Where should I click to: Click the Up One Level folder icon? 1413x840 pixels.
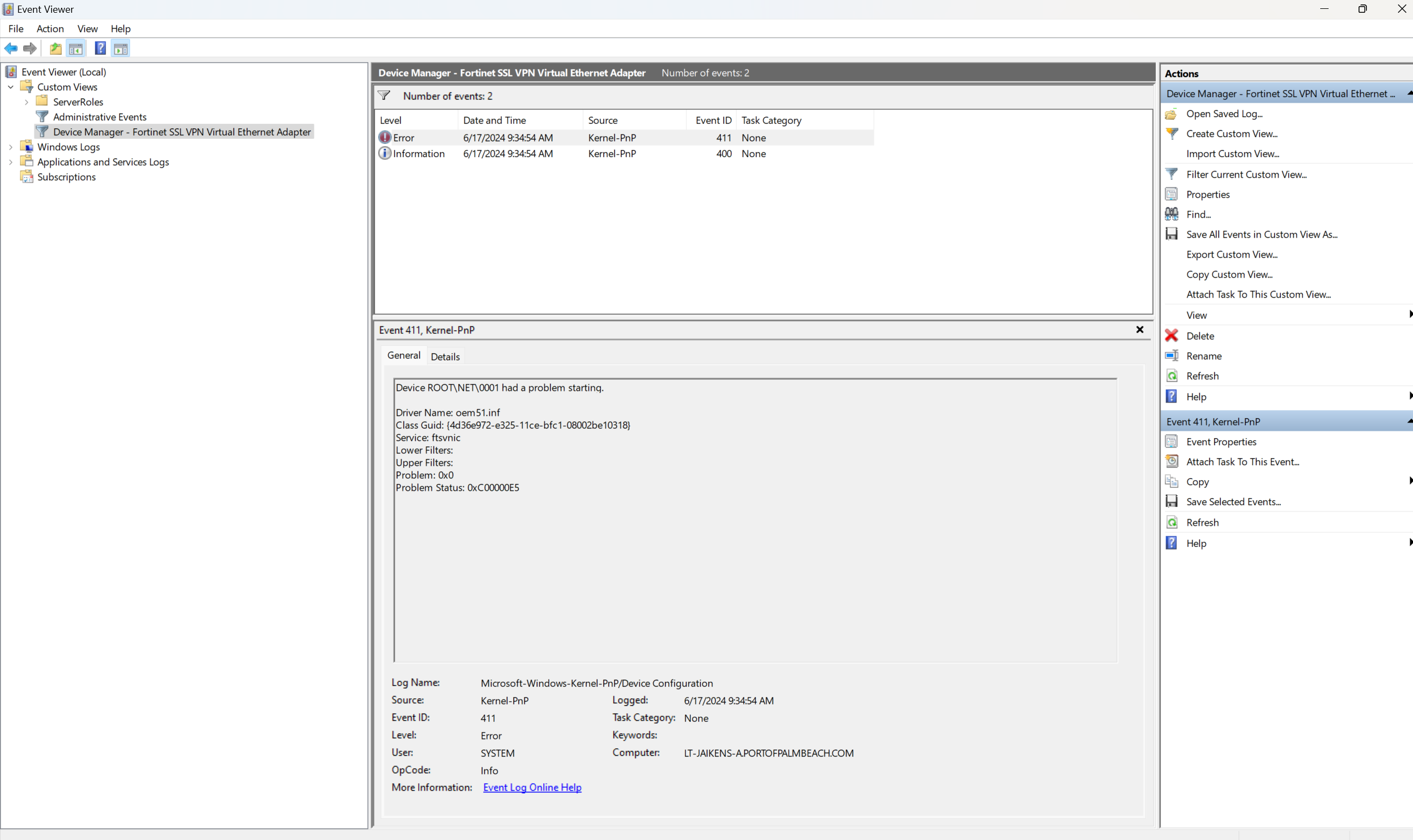pyautogui.click(x=56, y=49)
